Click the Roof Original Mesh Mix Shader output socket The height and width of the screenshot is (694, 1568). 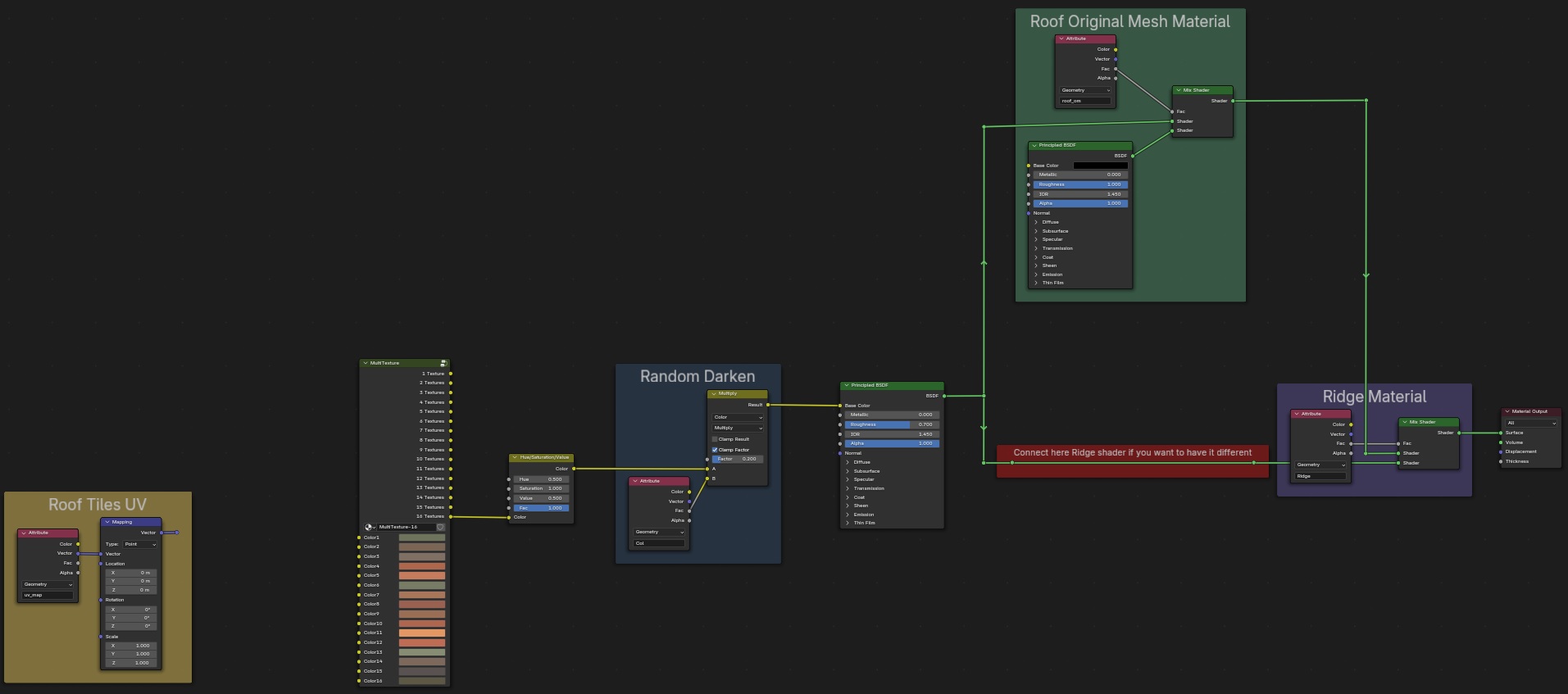click(x=1233, y=101)
